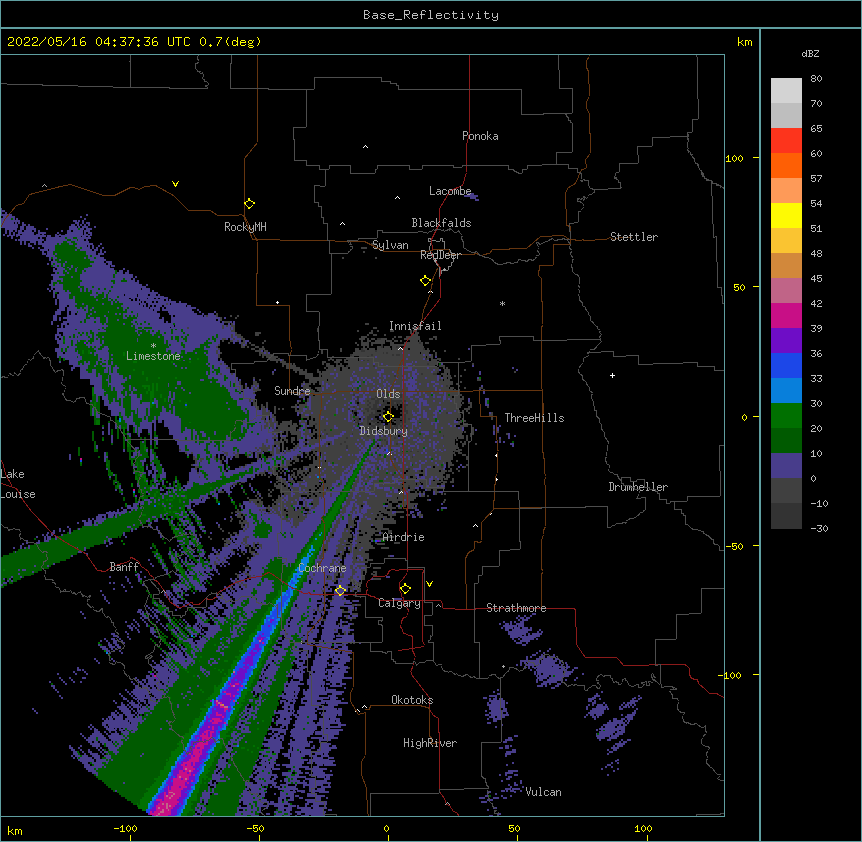Click the 100 tick on the right vertical axis
Image resolution: width=862 pixels, height=842 pixels.
(x=734, y=158)
